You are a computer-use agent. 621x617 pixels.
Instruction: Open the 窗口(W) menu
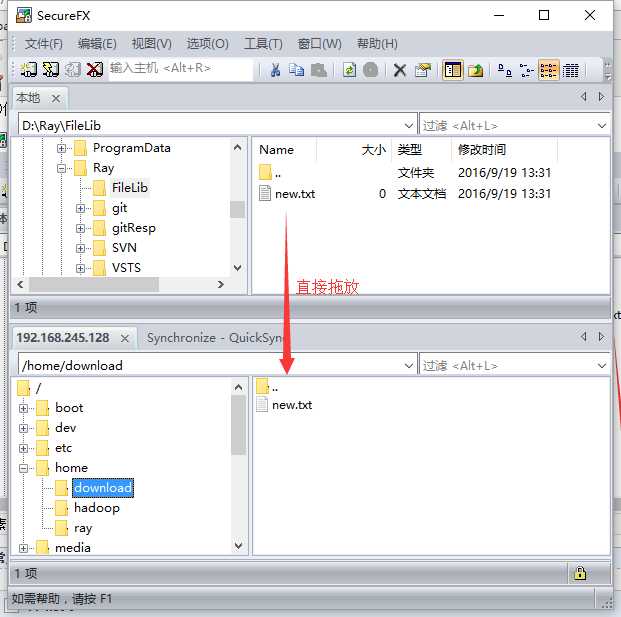[319, 43]
